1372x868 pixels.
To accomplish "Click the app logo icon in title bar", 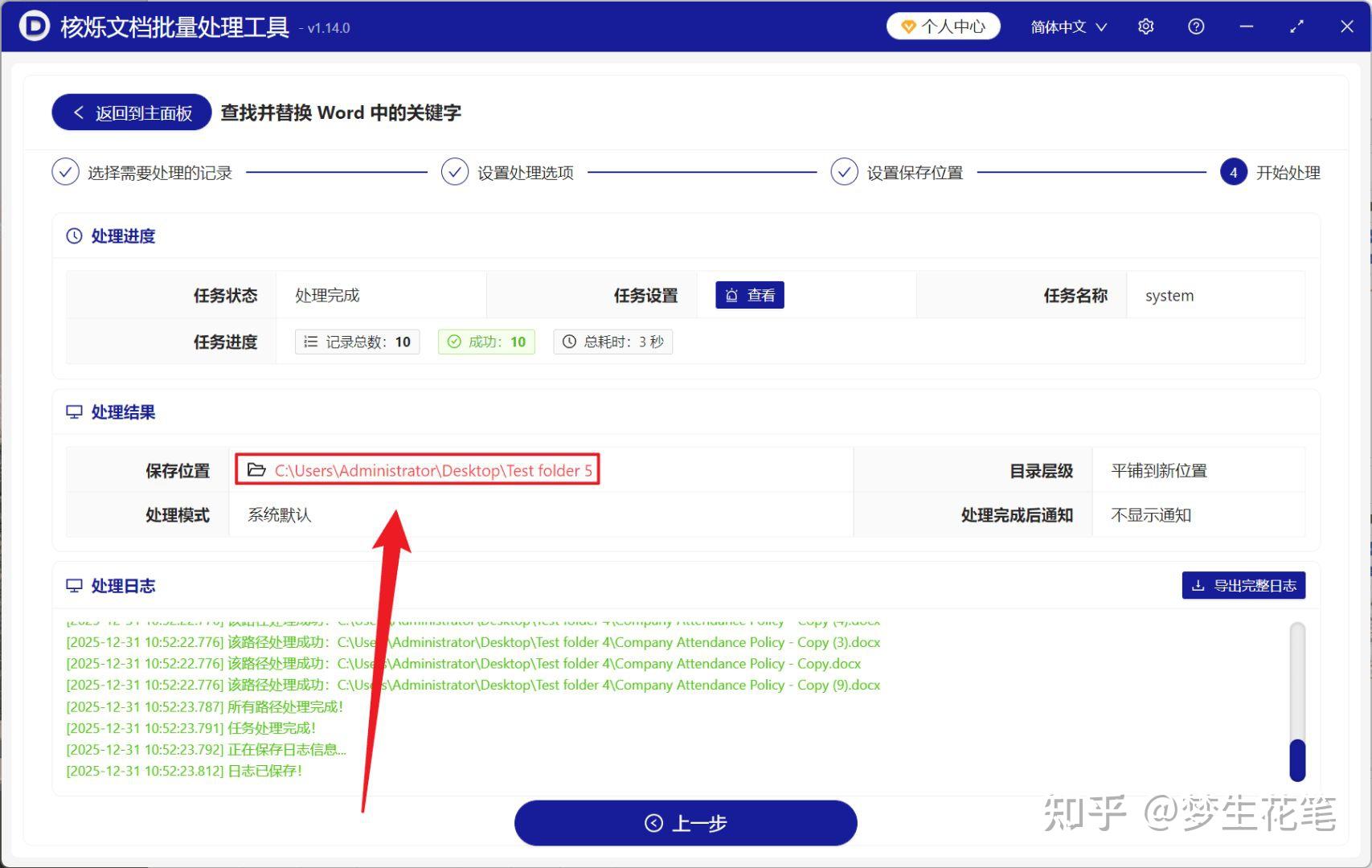I will 34,27.
